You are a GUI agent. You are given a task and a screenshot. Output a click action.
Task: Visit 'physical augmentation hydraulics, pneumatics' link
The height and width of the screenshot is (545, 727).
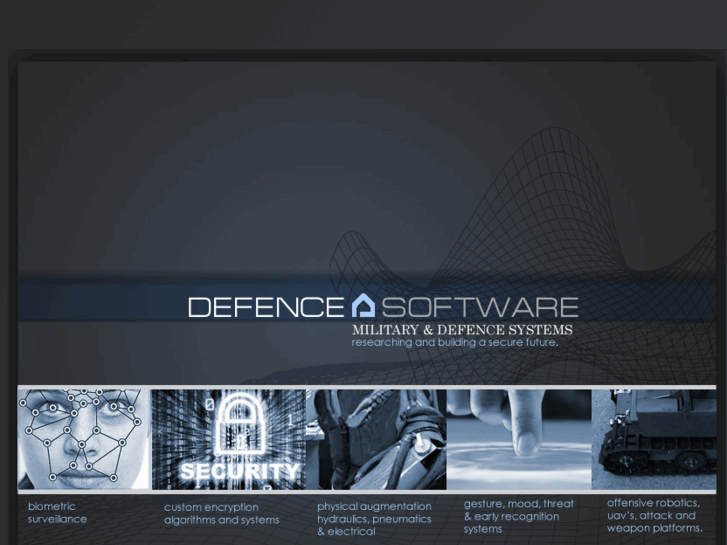(x=375, y=519)
